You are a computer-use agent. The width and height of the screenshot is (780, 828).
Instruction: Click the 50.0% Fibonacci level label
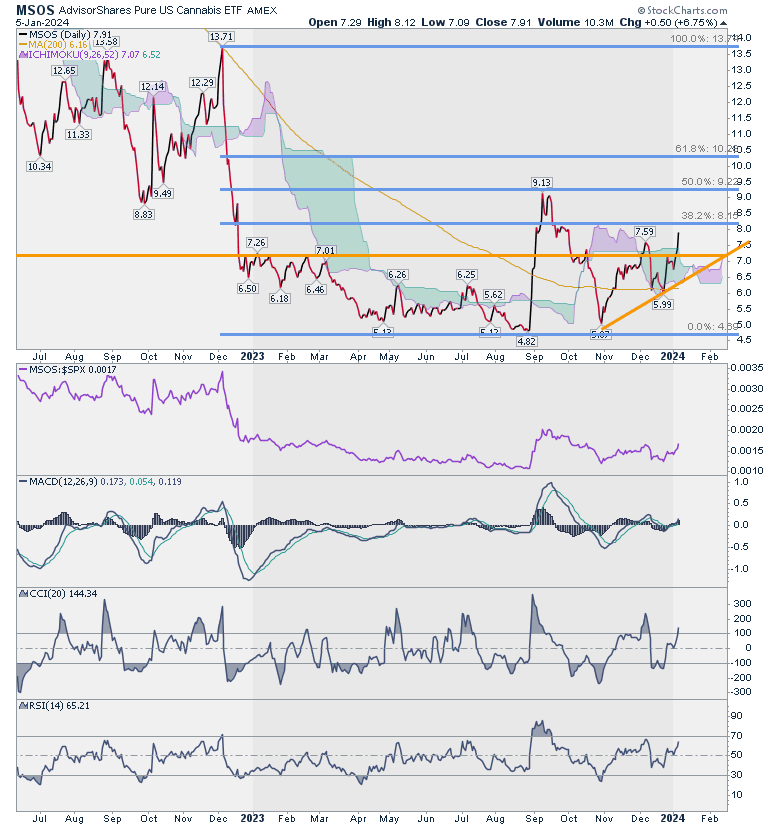709,182
